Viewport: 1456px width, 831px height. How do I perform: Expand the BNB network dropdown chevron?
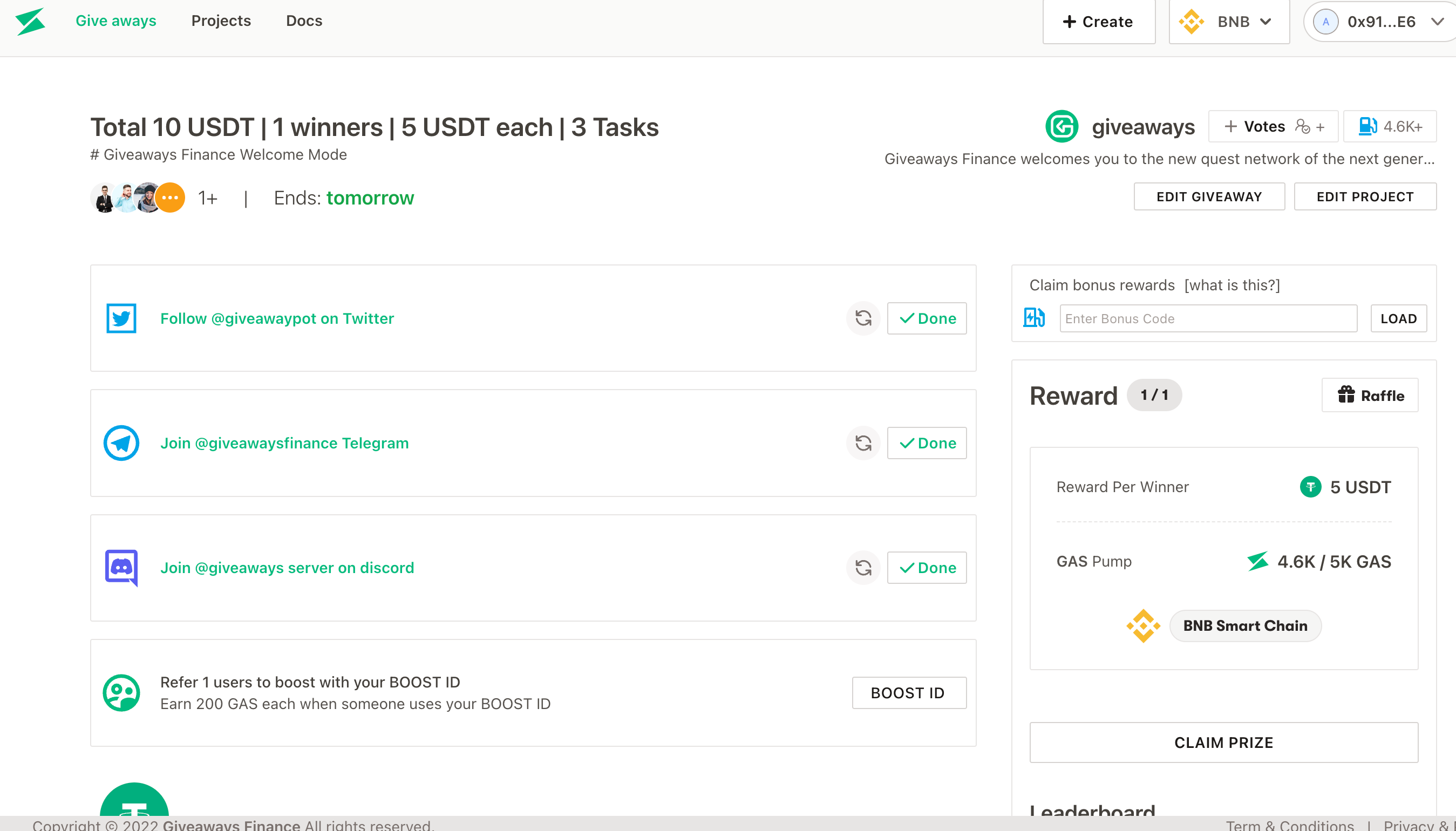(x=1266, y=22)
